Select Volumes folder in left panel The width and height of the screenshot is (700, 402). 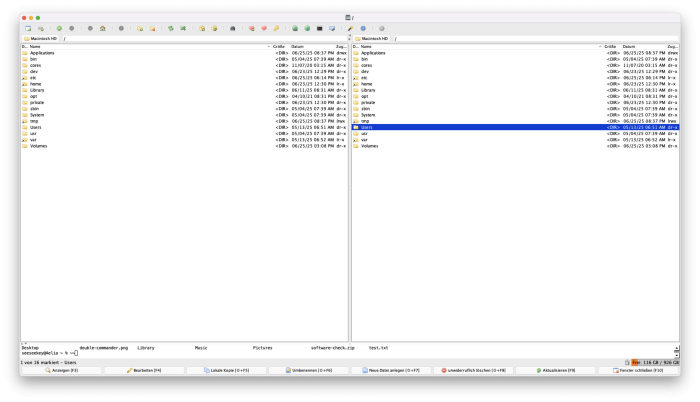(184, 146)
